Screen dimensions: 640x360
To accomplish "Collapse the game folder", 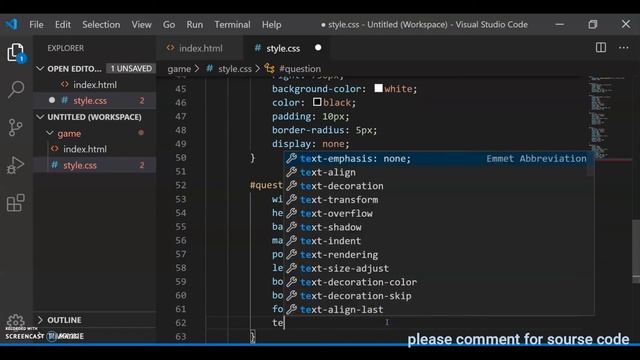I will (x=50, y=133).
